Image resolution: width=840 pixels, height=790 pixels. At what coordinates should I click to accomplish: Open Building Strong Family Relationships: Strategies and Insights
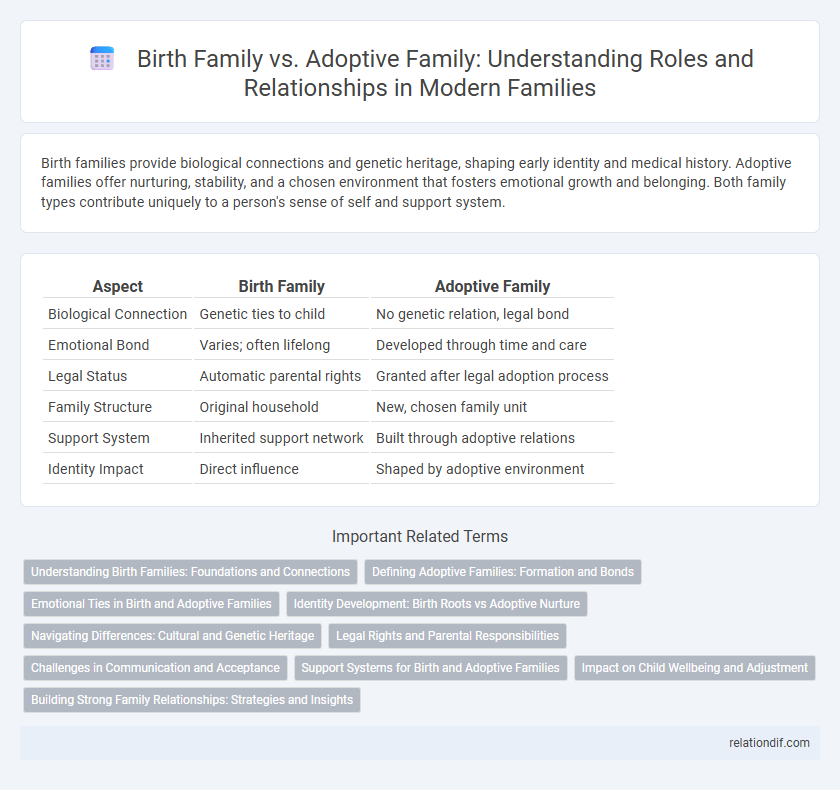point(192,700)
